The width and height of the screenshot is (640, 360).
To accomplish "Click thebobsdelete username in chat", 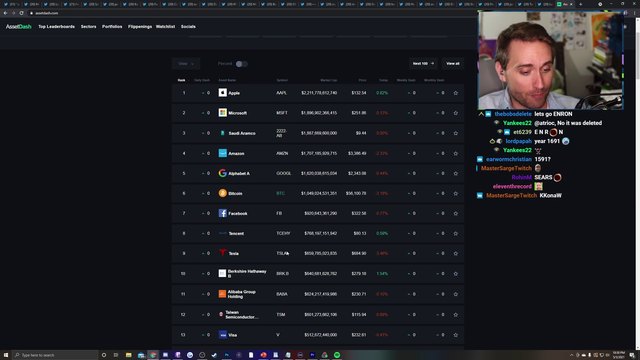I will (x=513, y=114).
